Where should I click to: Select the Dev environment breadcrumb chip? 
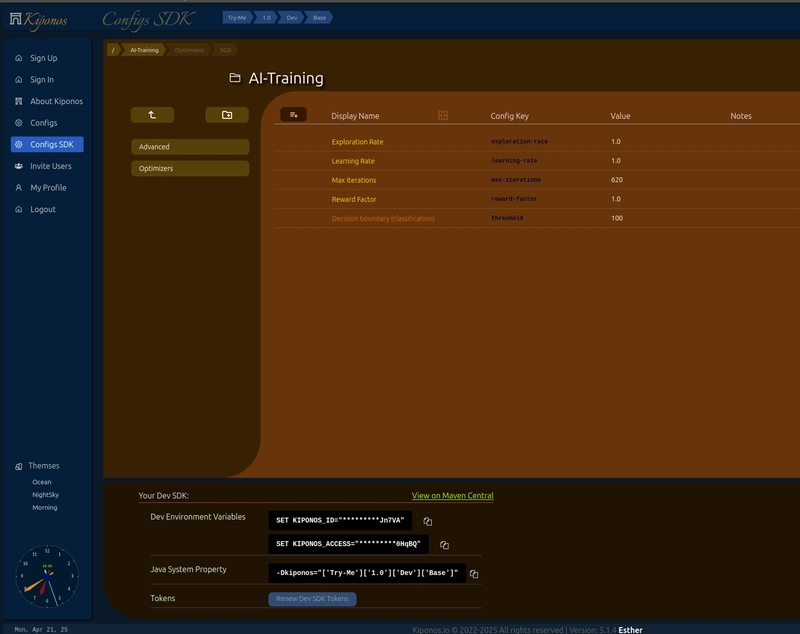pos(291,18)
